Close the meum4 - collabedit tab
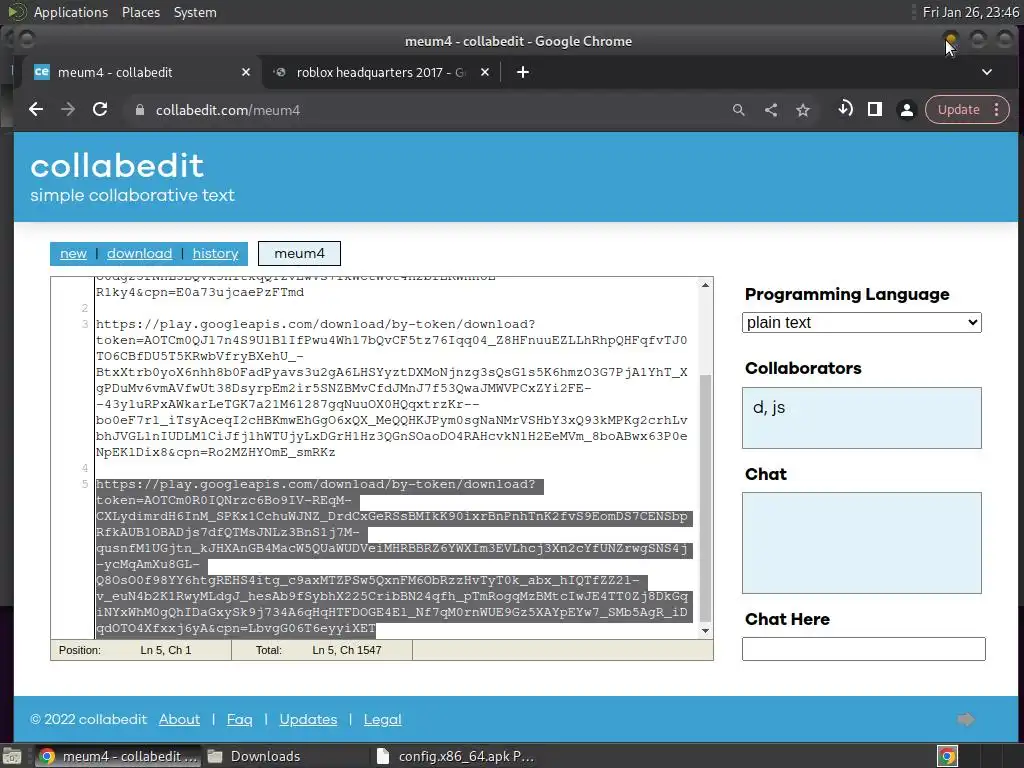Viewport: 1024px width, 768px height. (246, 72)
